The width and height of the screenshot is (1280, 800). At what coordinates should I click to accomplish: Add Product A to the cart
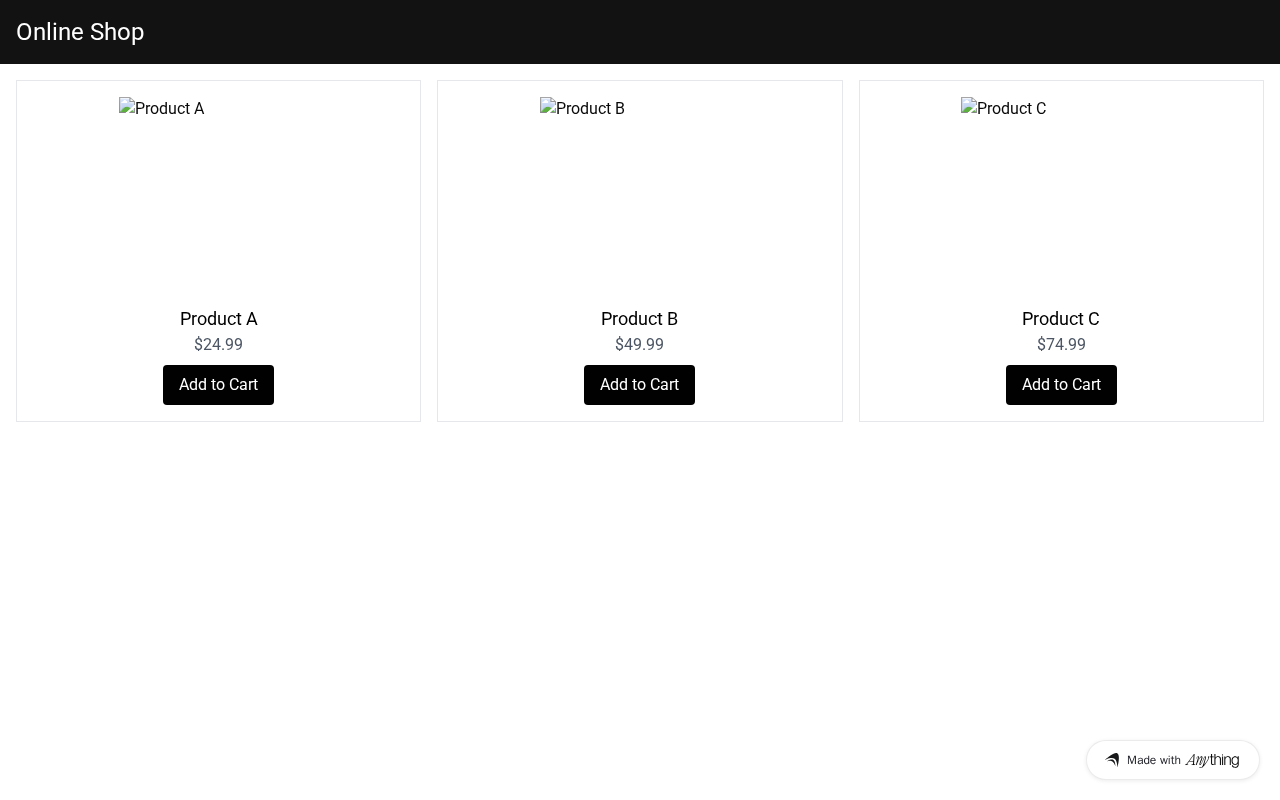click(x=218, y=385)
